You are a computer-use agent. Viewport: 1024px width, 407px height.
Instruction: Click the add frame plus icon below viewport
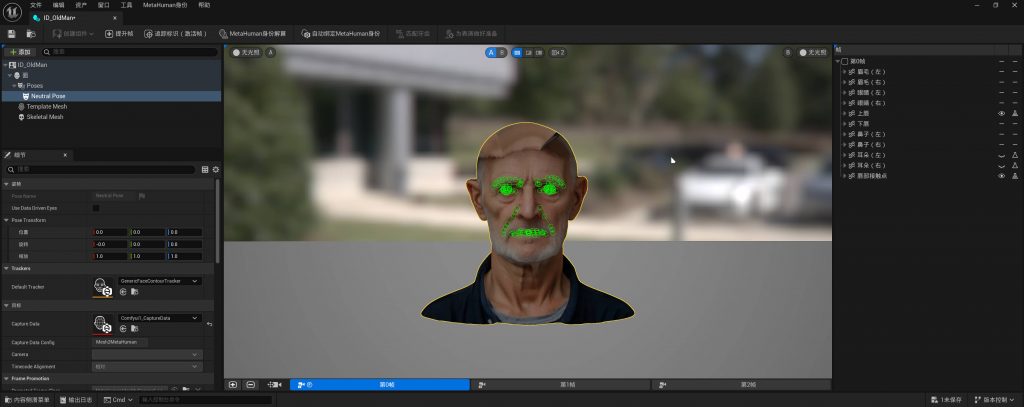233,384
